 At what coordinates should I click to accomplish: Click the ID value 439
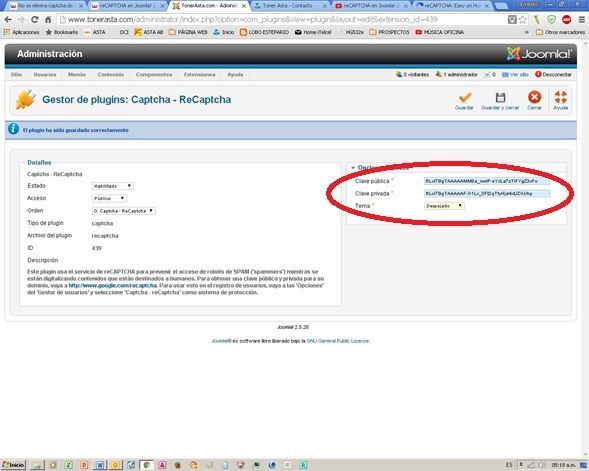[97, 248]
